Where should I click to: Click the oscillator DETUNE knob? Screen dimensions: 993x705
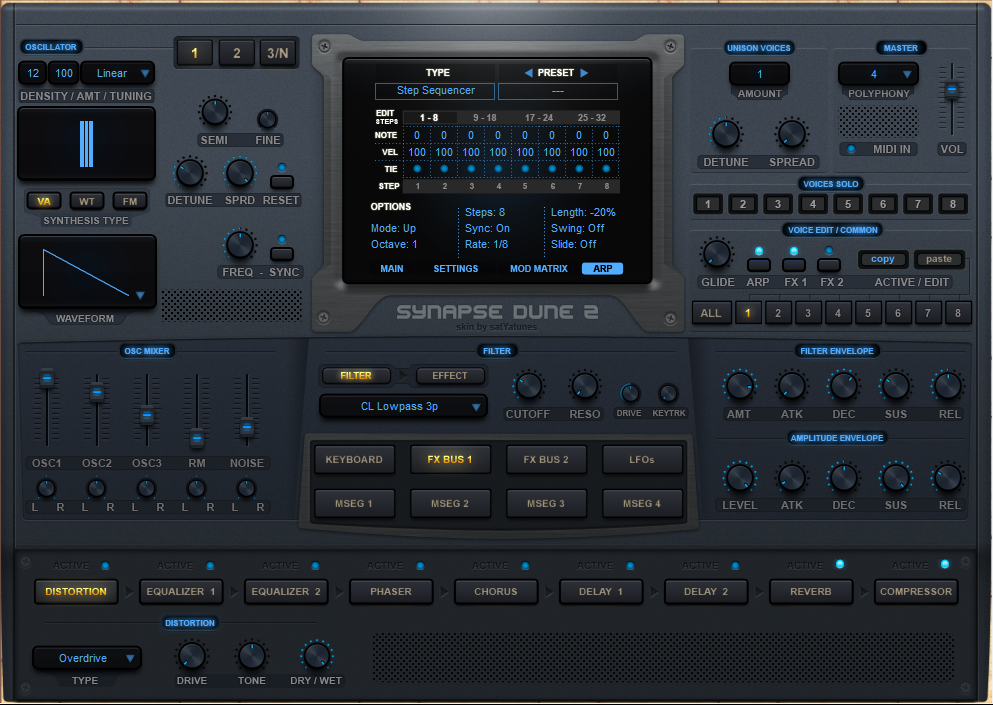[189, 172]
